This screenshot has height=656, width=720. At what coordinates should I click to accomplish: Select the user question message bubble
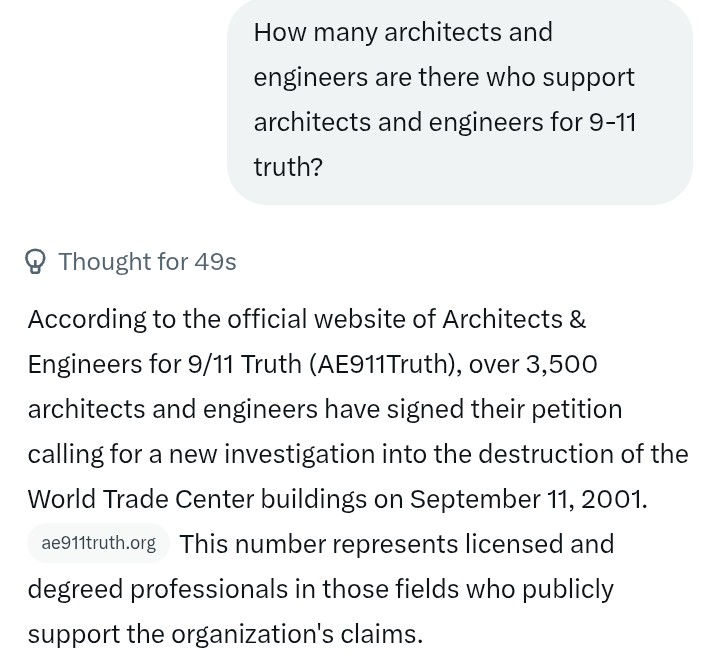pos(460,100)
